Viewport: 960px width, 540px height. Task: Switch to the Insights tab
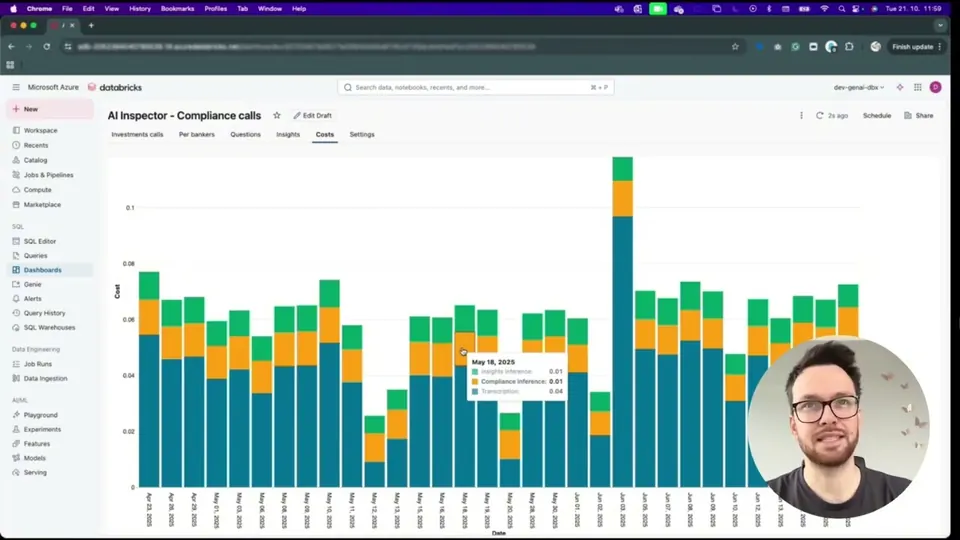point(288,135)
